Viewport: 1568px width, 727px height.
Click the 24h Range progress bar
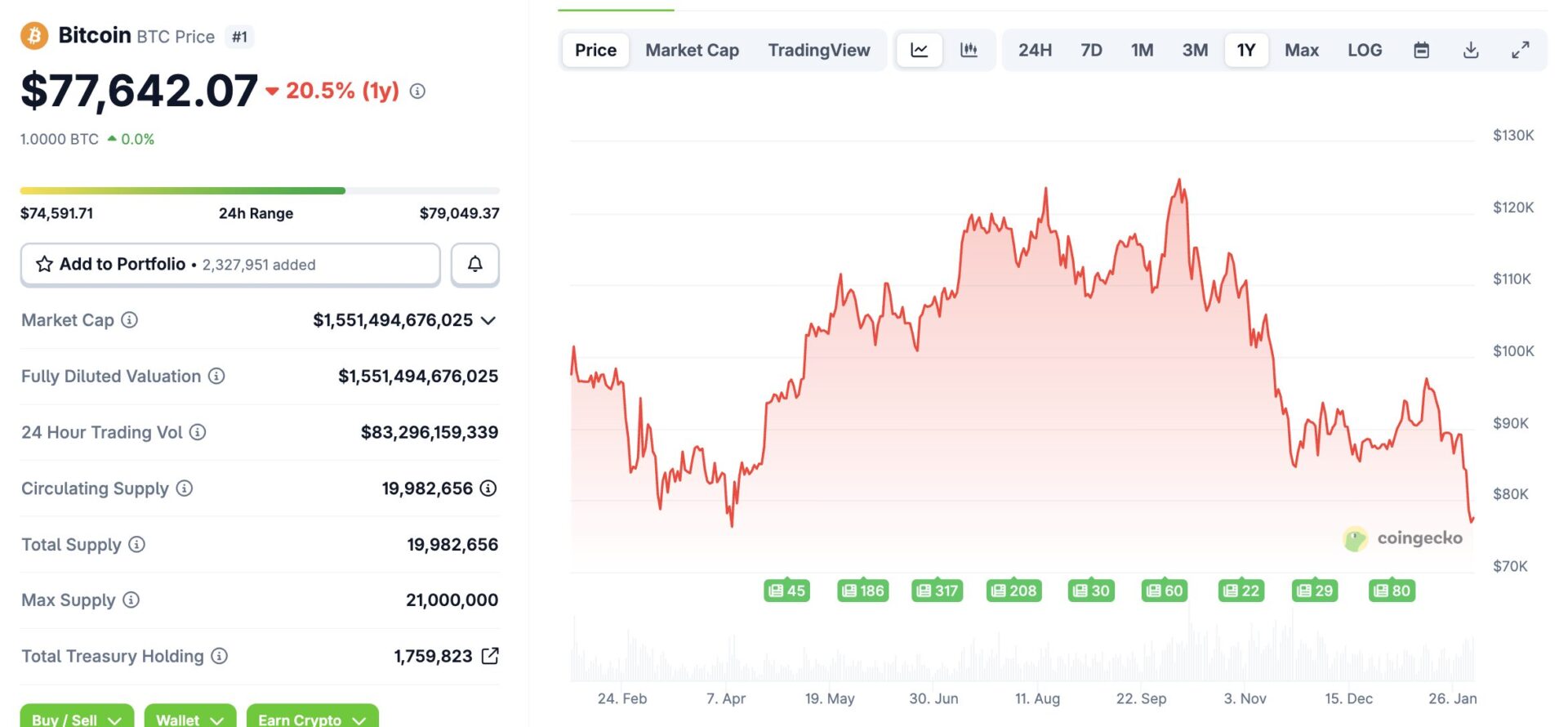[x=260, y=191]
